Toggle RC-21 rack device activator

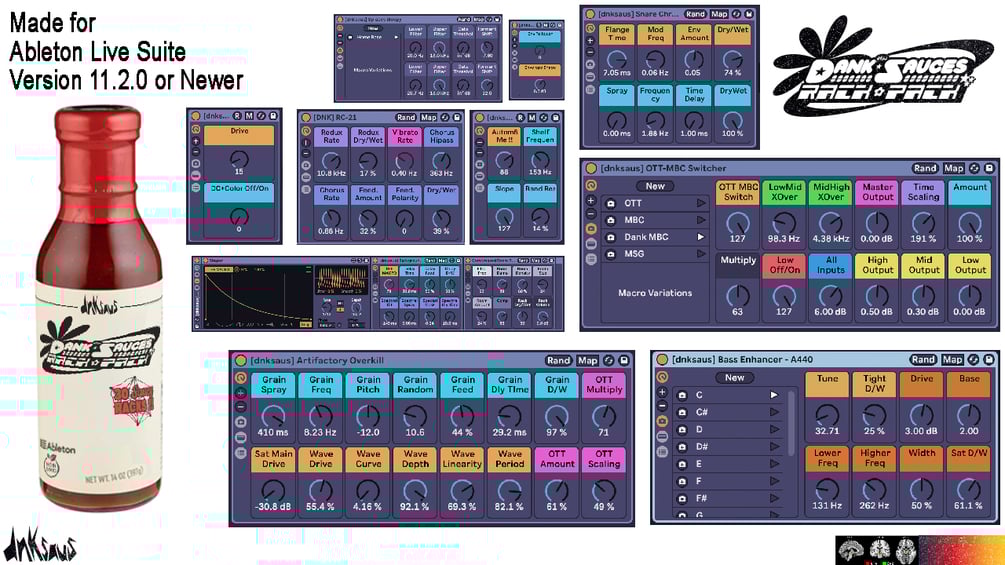[x=306, y=117]
